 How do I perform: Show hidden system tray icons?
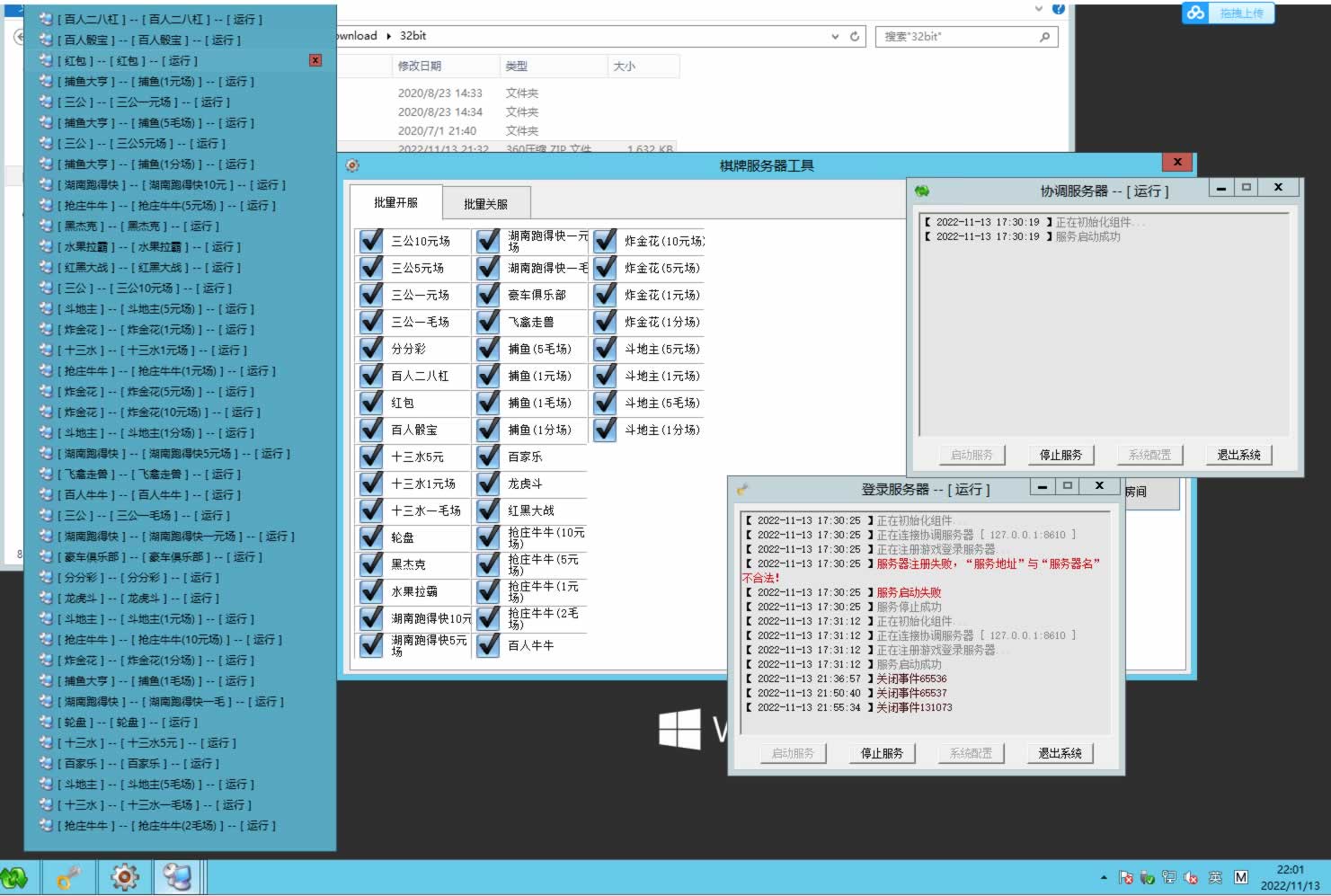(x=1104, y=877)
